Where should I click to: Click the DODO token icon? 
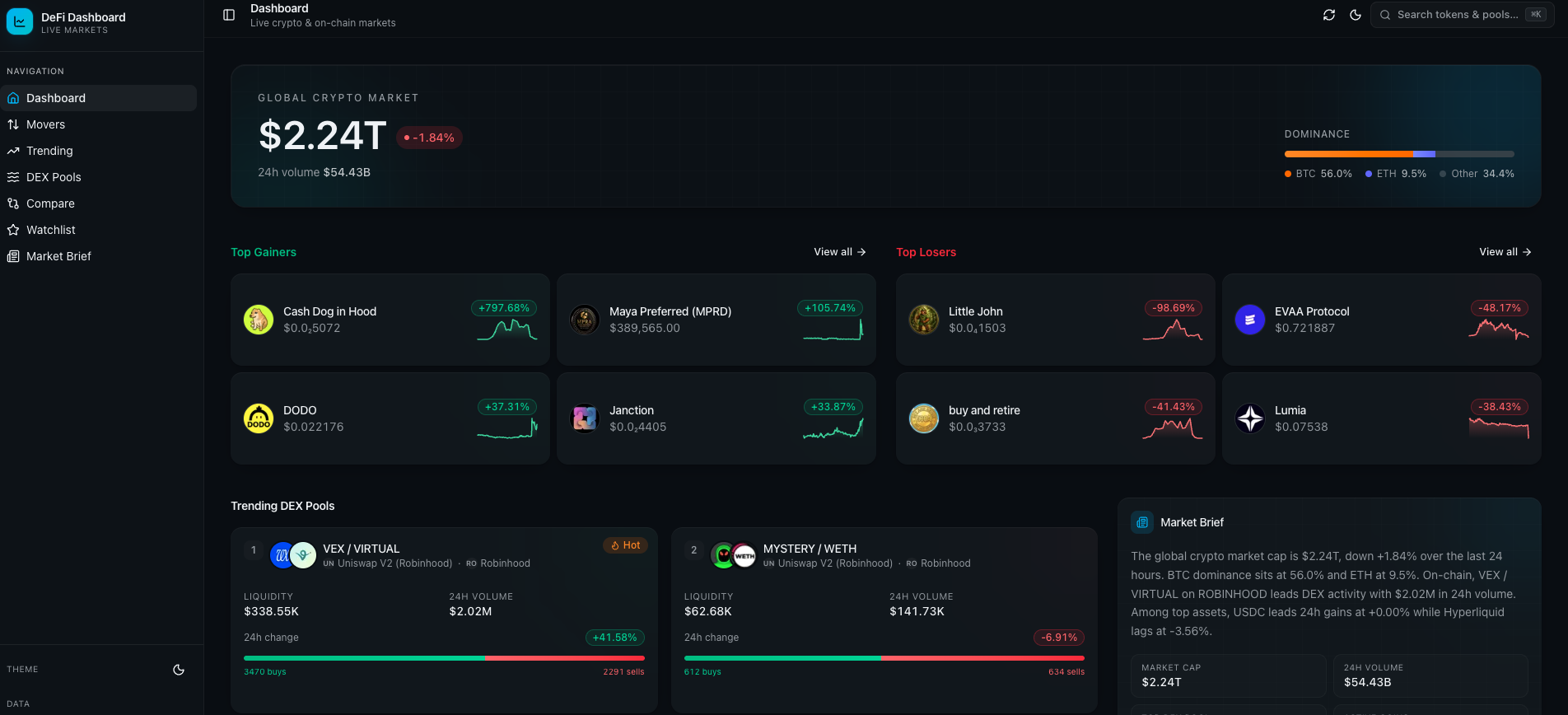259,418
